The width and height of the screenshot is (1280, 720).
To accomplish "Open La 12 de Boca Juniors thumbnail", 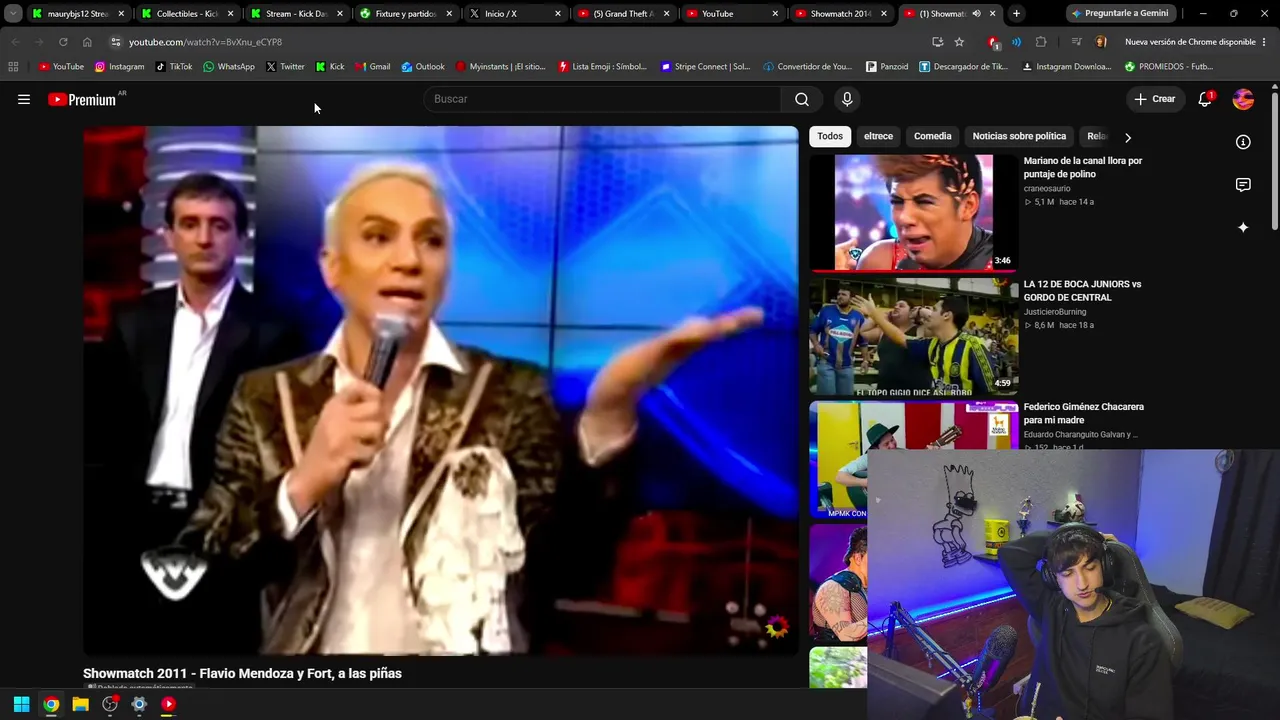I will point(914,336).
